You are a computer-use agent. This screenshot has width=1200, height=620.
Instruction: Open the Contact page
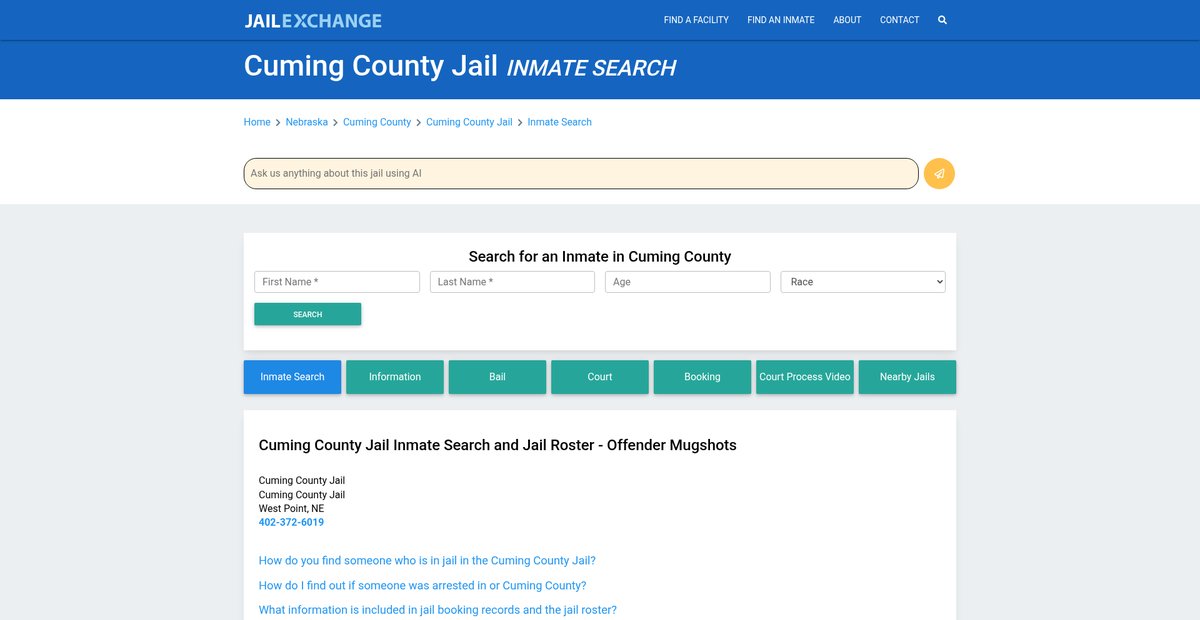899,20
